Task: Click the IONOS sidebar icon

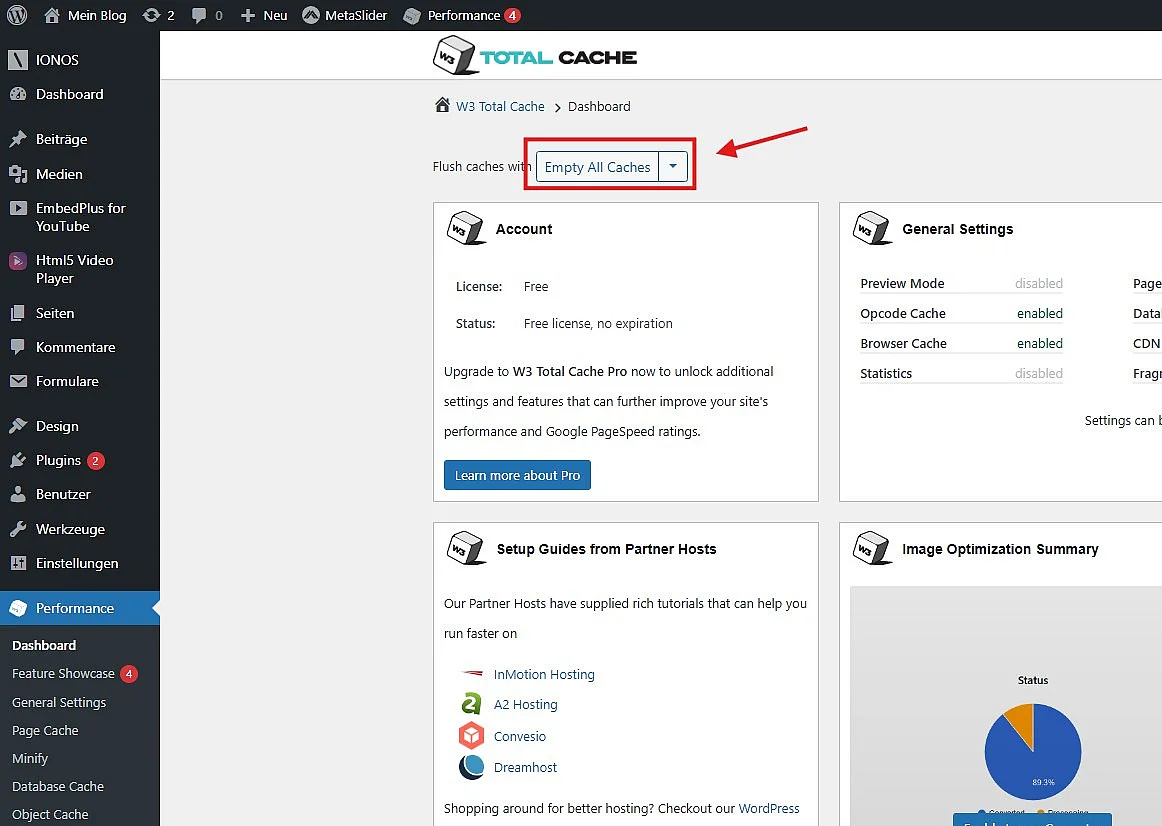Action: (18, 60)
